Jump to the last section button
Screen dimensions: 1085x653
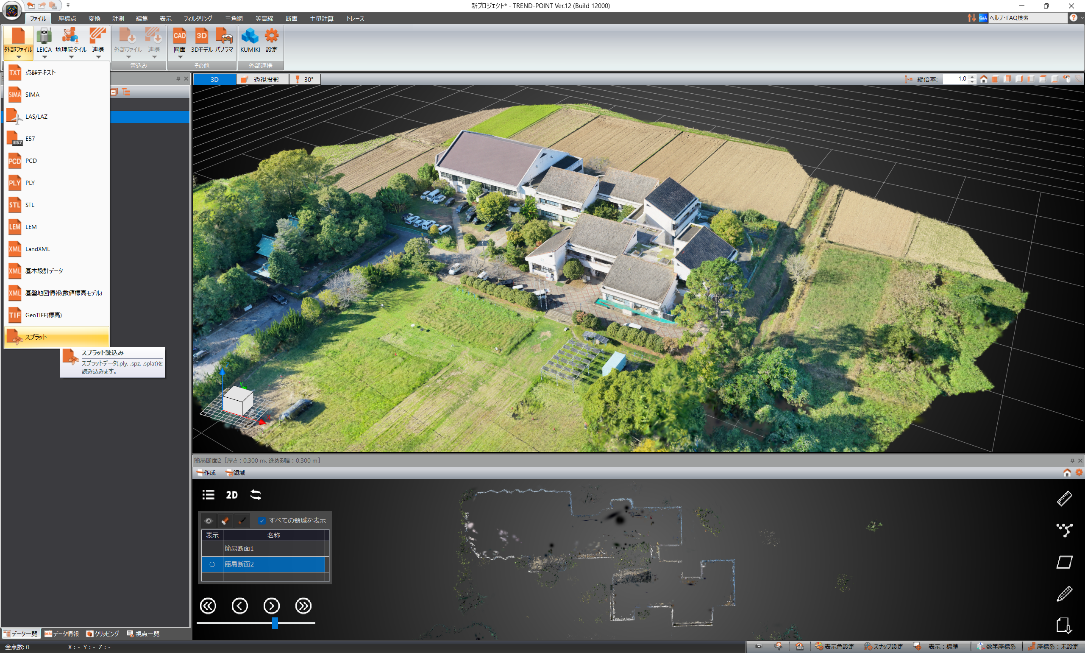303,605
